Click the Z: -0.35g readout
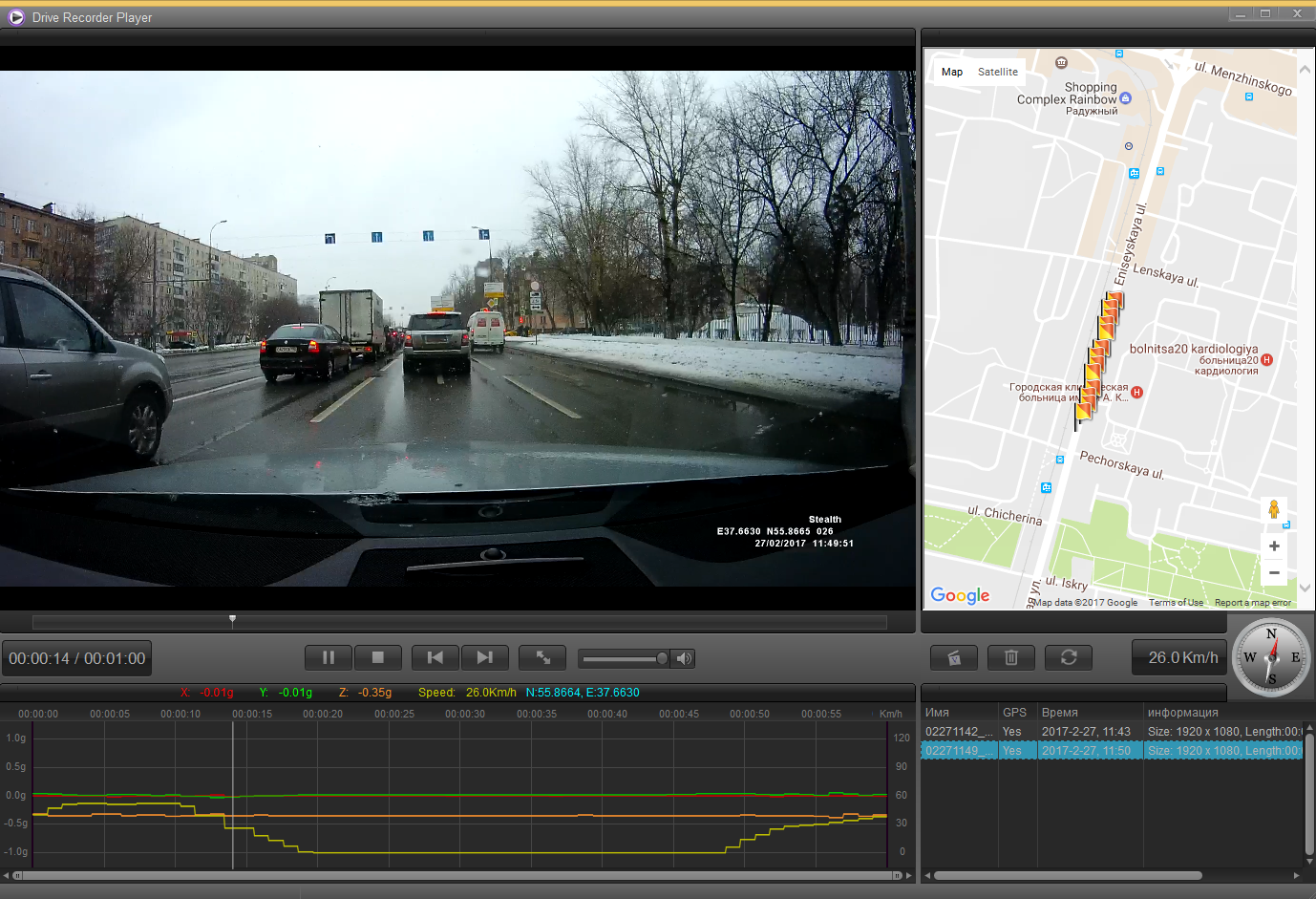The image size is (1316, 899). coord(365,693)
